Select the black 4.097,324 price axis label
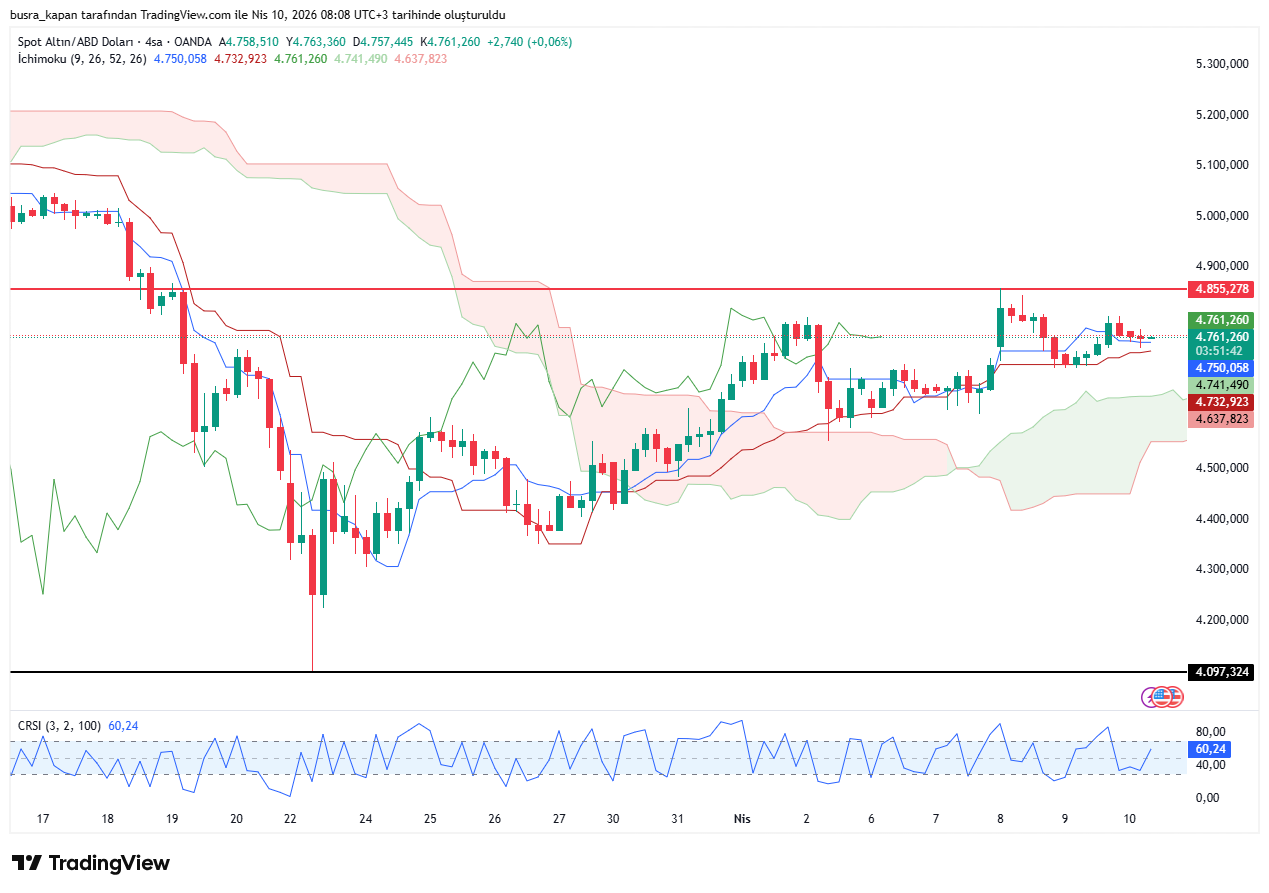1269x893 pixels. [1218, 672]
